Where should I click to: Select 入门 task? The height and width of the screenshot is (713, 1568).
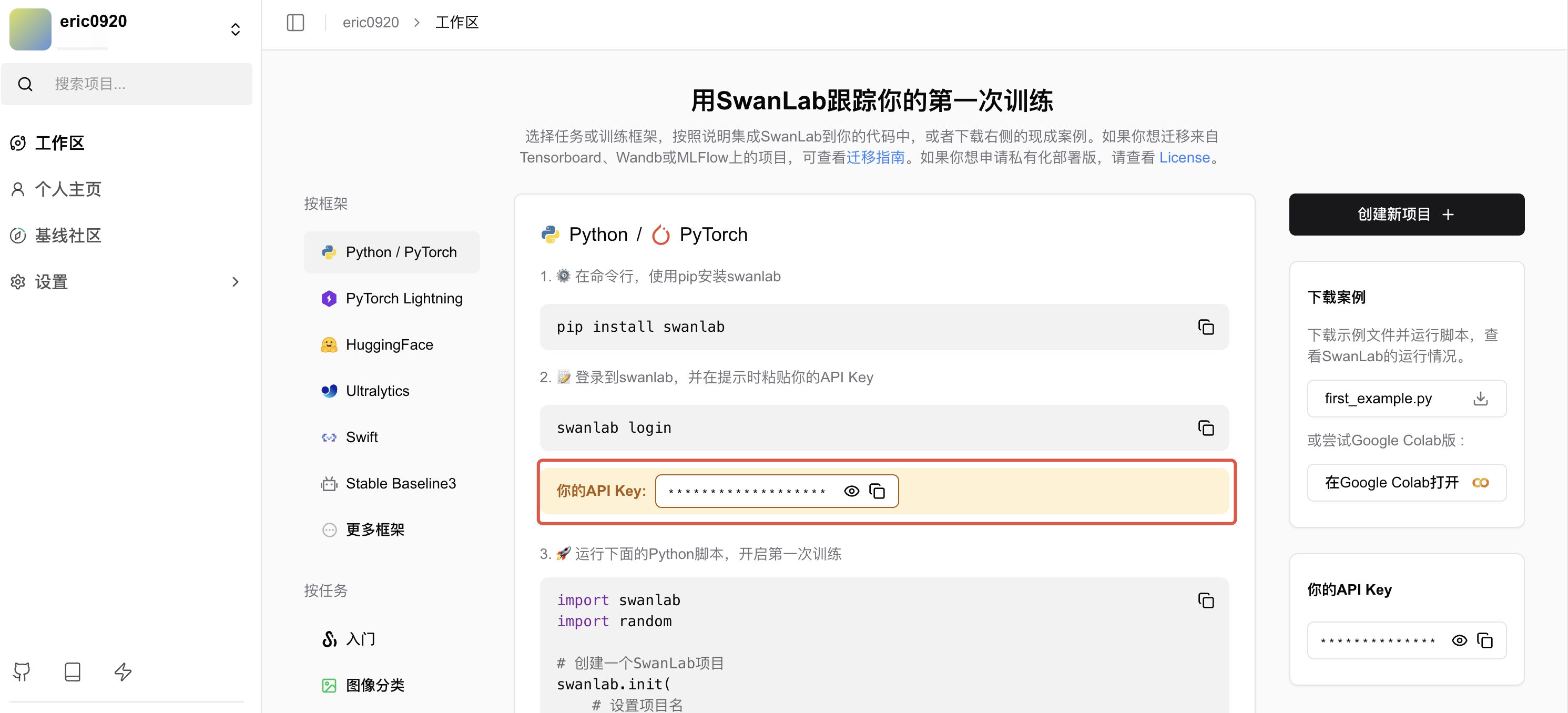[x=391, y=639]
